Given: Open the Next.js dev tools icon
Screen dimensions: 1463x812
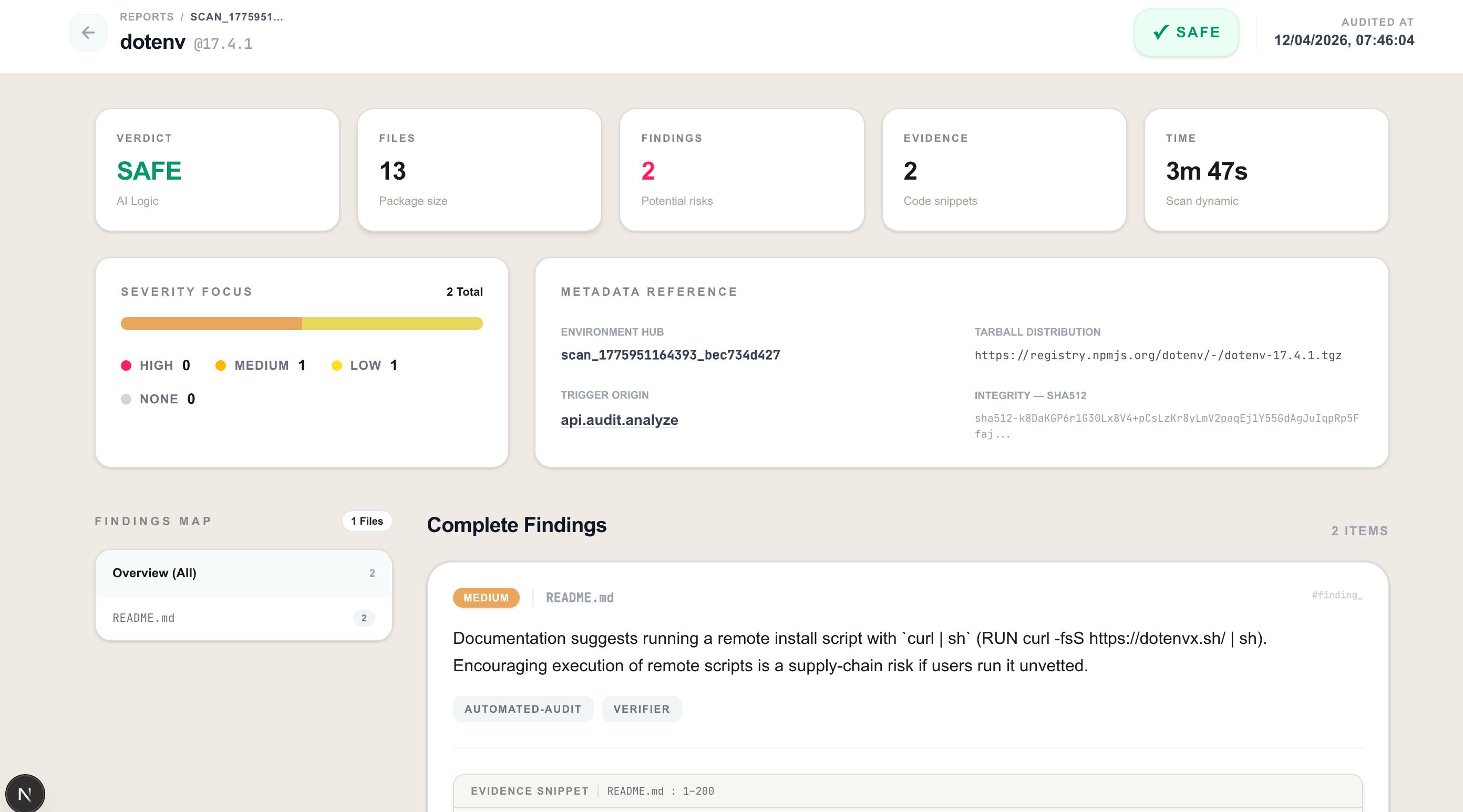Looking at the screenshot, I should pyautogui.click(x=25, y=793).
